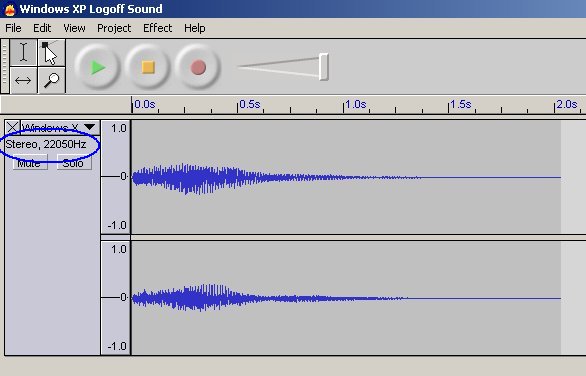Click the volume slider handle
The height and width of the screenshot is (376, 586).
324,67
